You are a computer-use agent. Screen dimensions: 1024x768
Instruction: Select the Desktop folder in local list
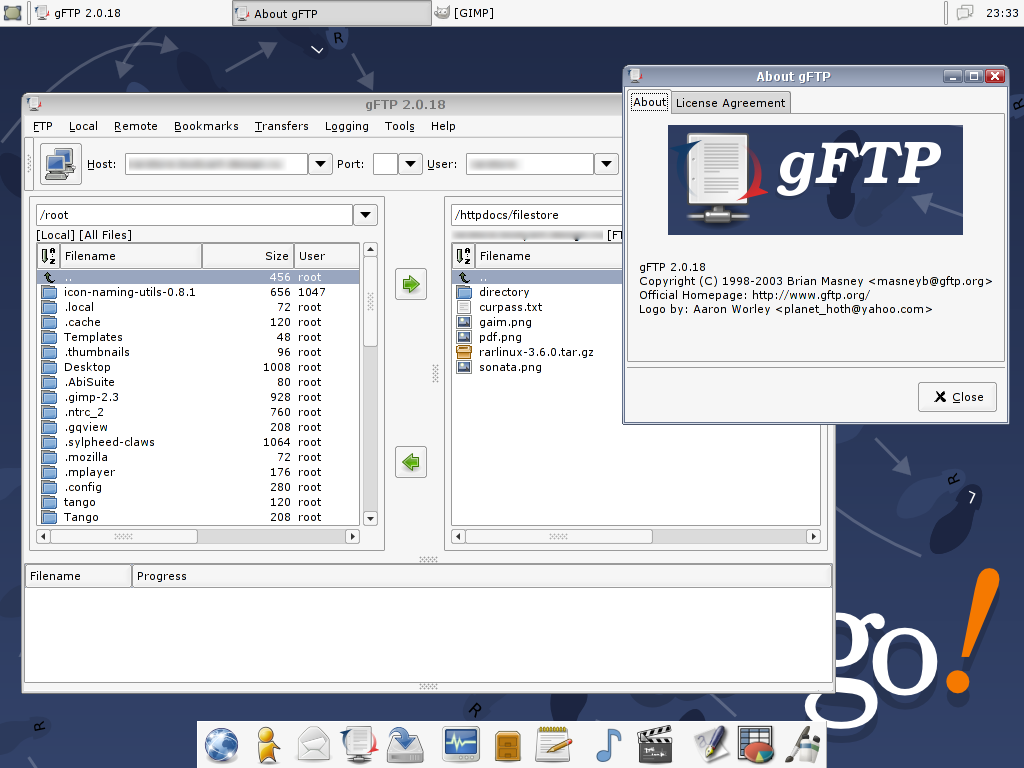tap(198, 367)
